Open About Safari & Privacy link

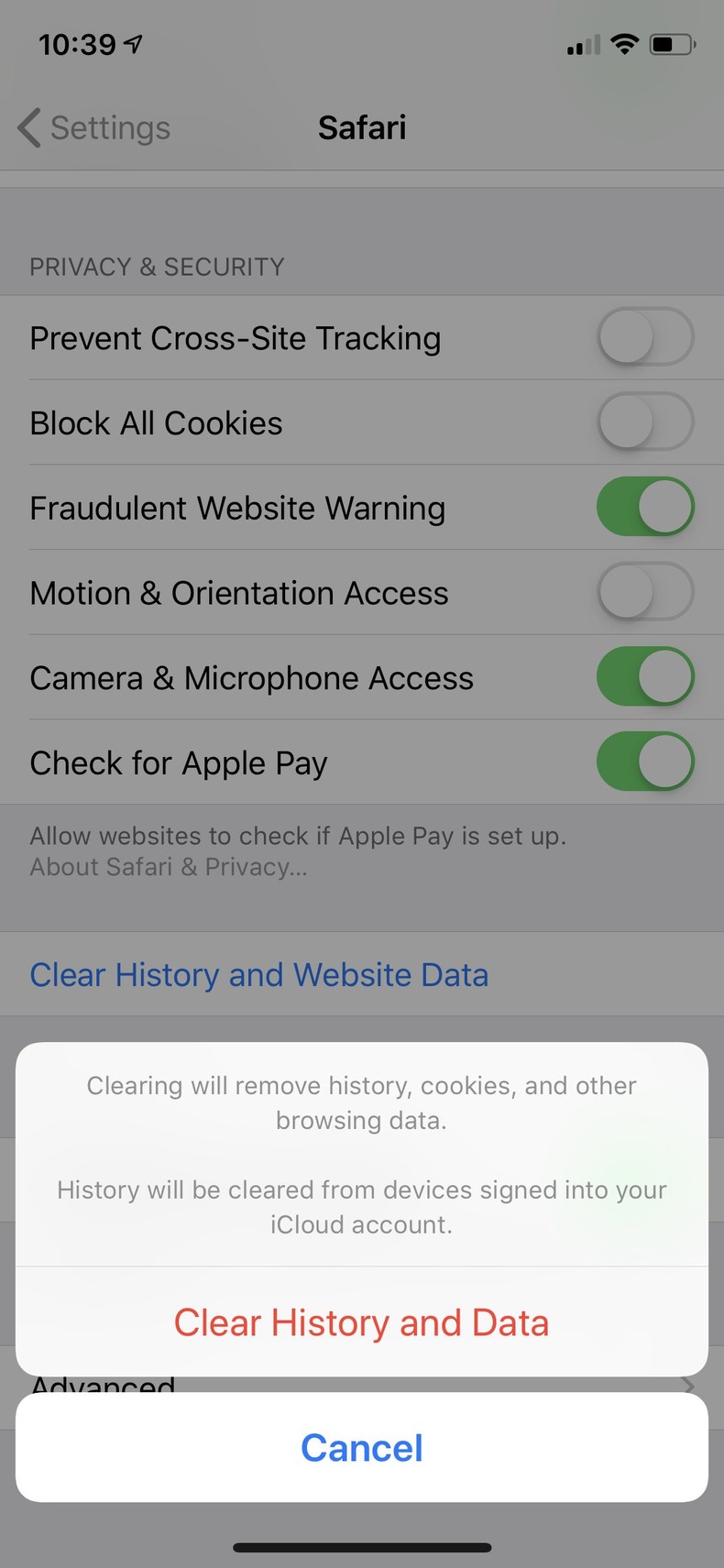(169, 867)
